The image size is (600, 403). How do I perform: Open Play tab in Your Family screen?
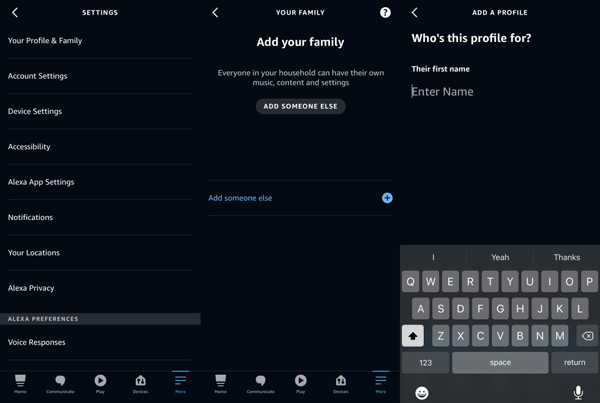tap(300, 383)
